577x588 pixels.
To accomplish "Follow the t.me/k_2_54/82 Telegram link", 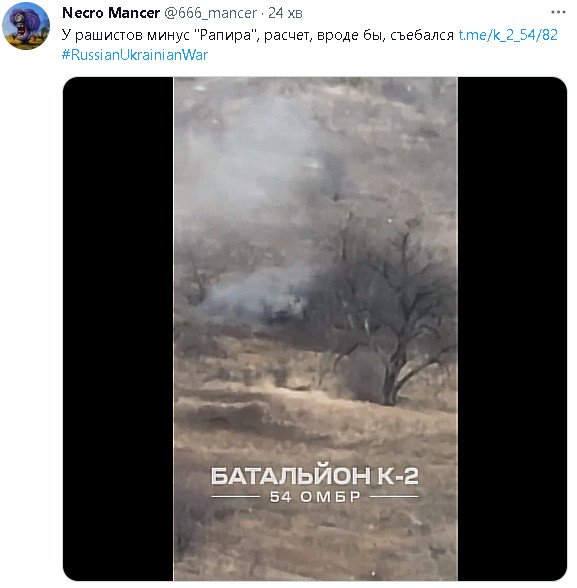I will tap(508, 35).
